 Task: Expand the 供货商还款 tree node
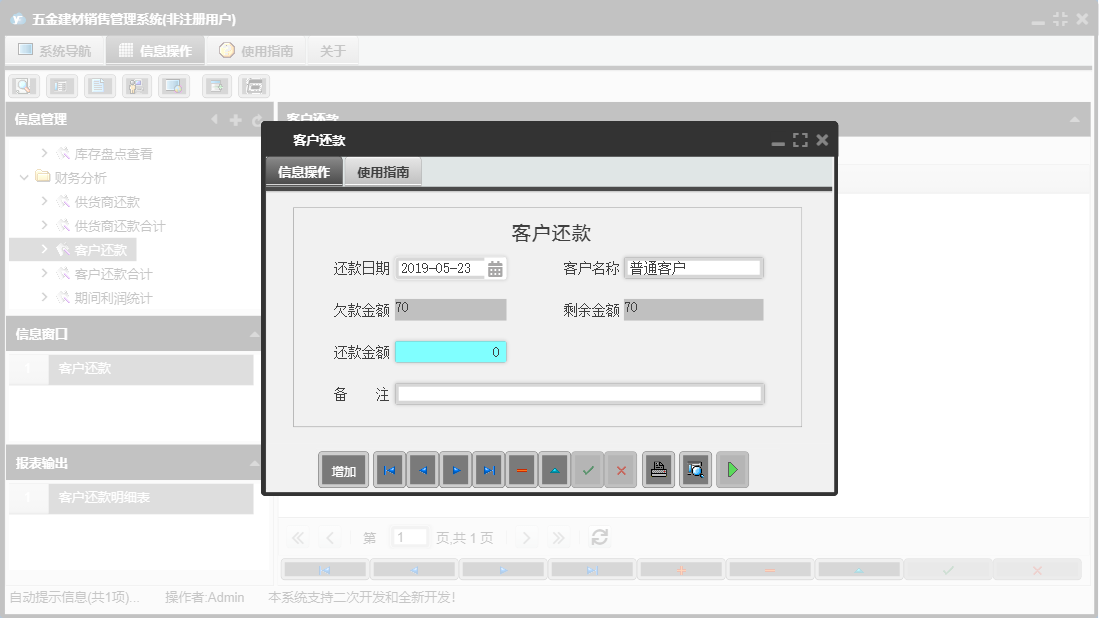[44, 199]
